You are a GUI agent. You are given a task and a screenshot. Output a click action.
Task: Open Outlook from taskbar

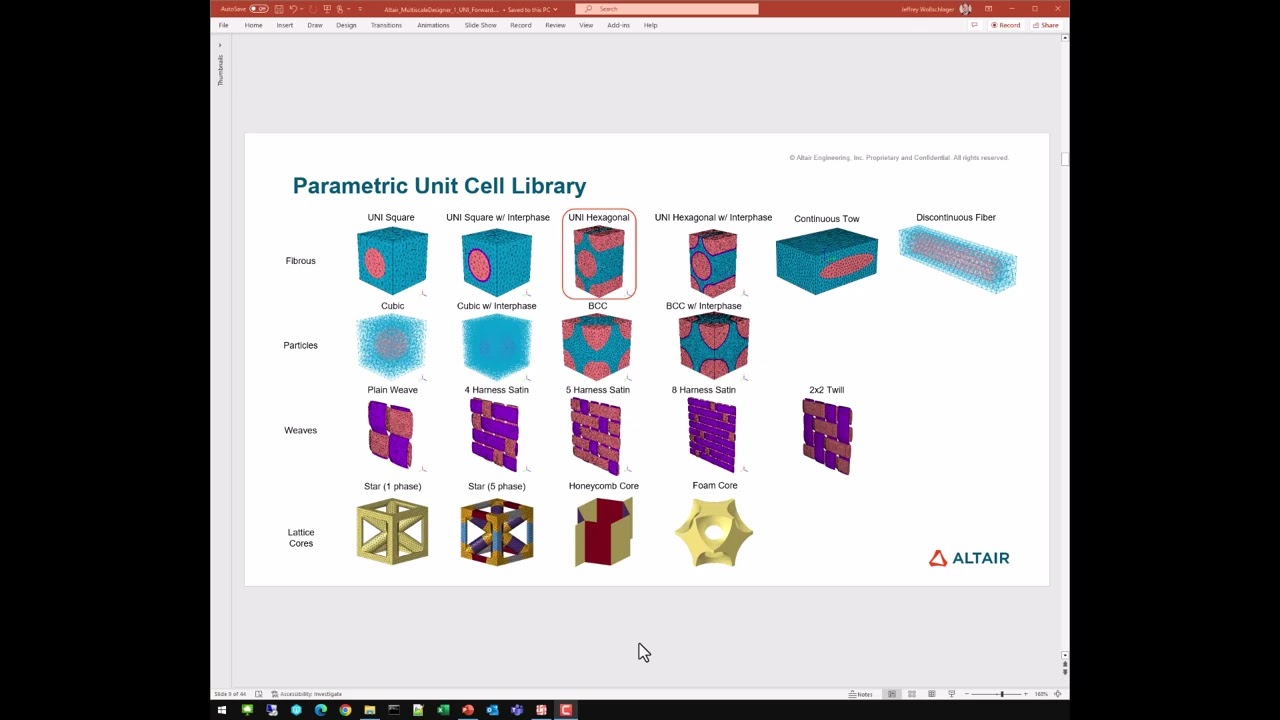point(492,710)
